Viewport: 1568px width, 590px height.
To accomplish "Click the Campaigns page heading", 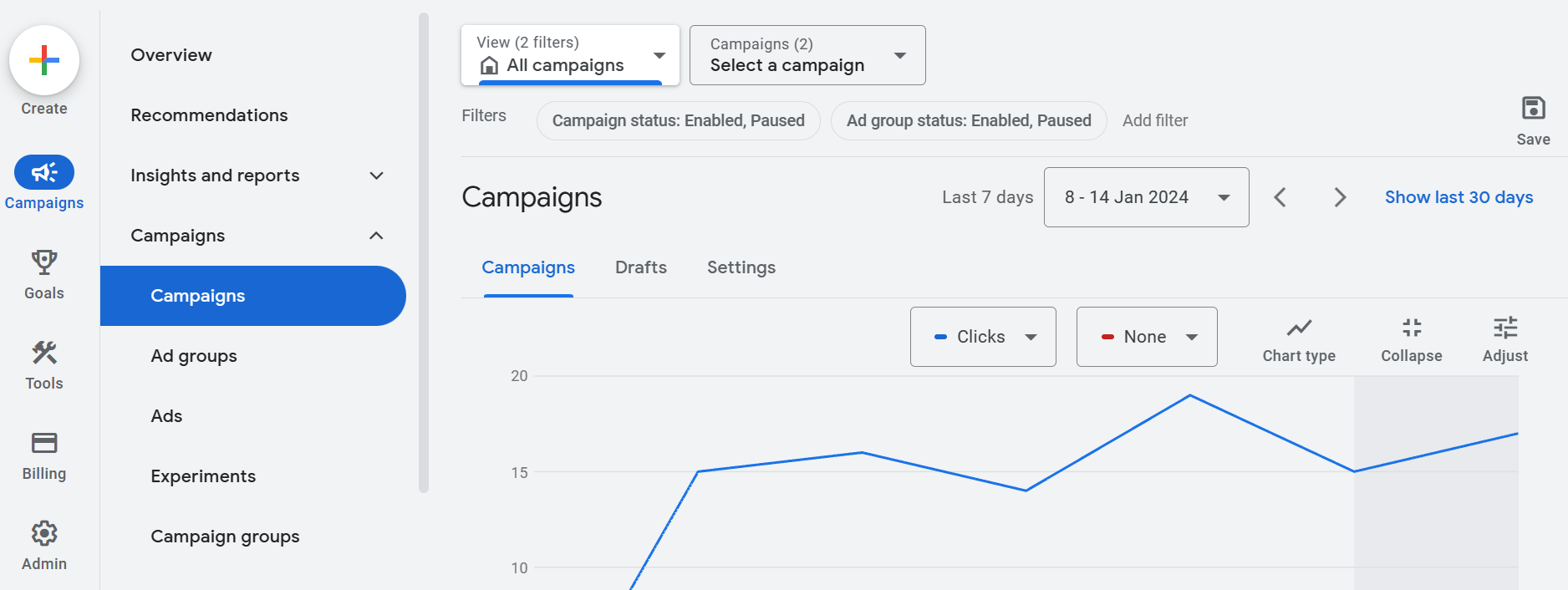I will (x=532, y=197).
